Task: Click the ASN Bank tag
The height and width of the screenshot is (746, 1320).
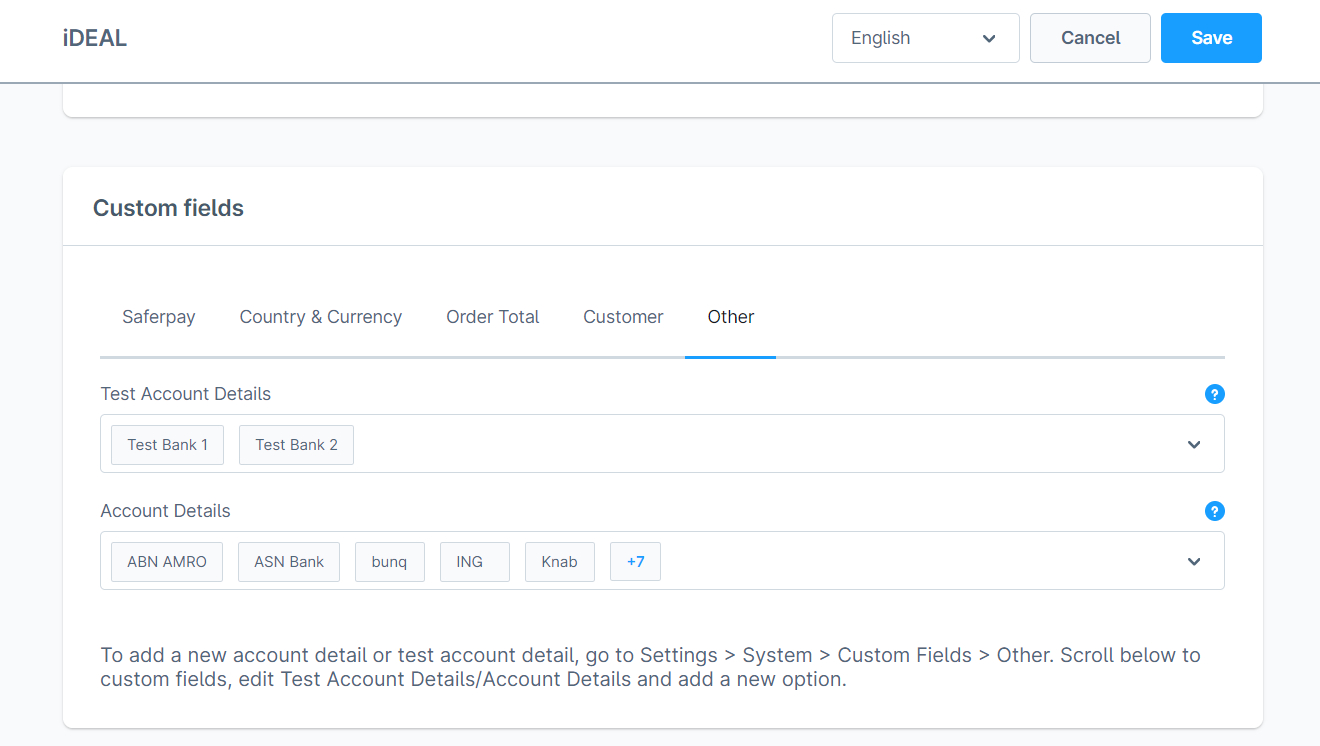Action: point(289,562)
